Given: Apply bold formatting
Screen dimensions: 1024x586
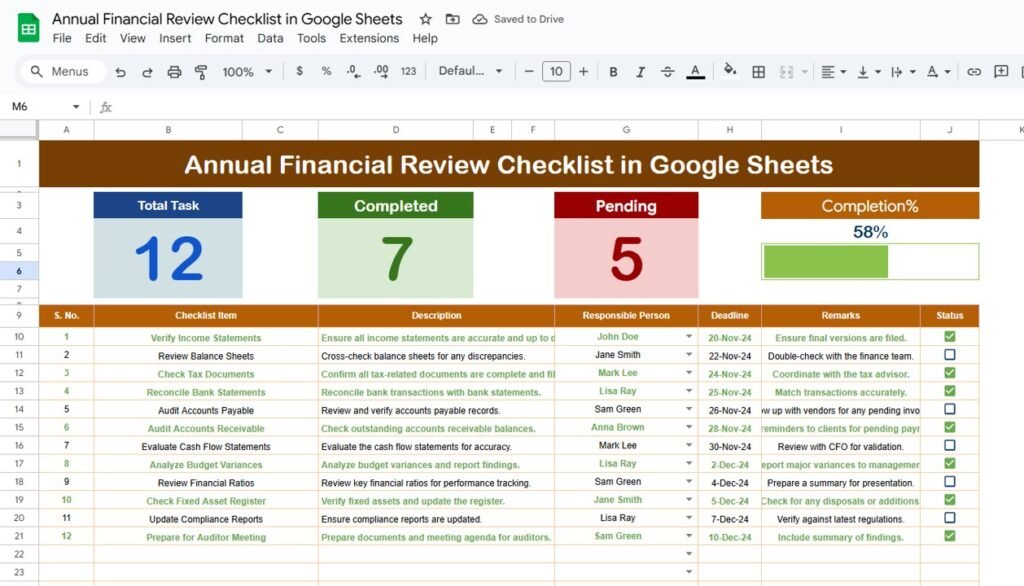Looking at the screenshot, I should 613,71.
